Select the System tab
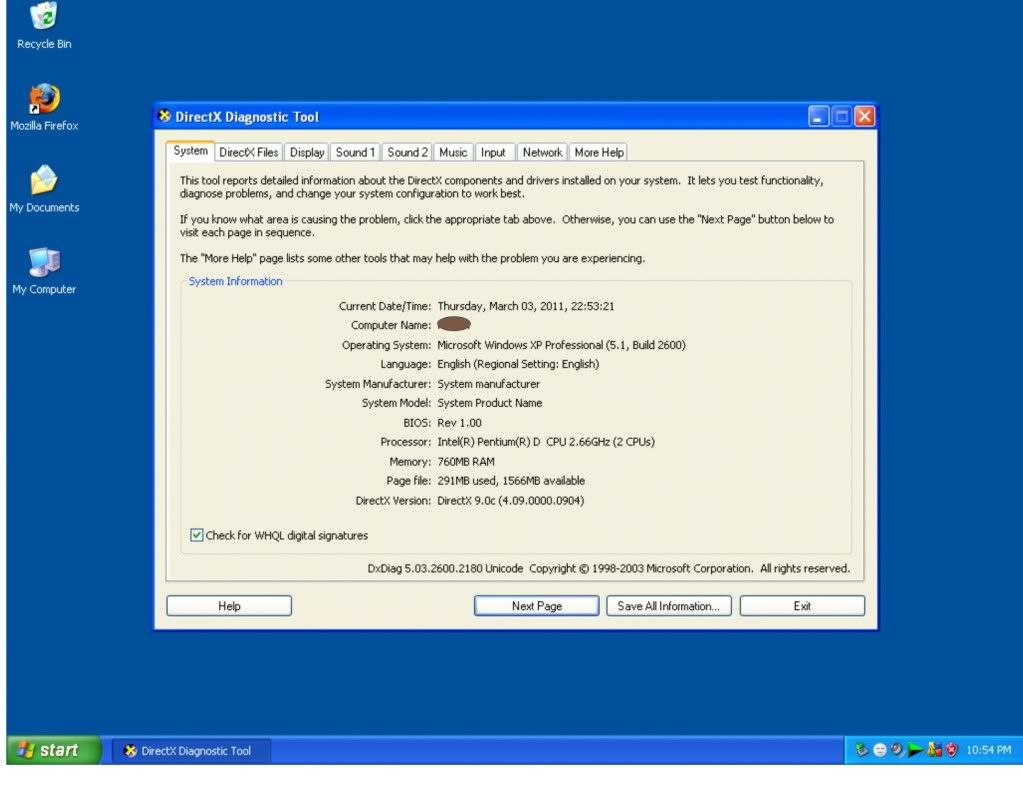The image size is (1023, 791). 191,151
